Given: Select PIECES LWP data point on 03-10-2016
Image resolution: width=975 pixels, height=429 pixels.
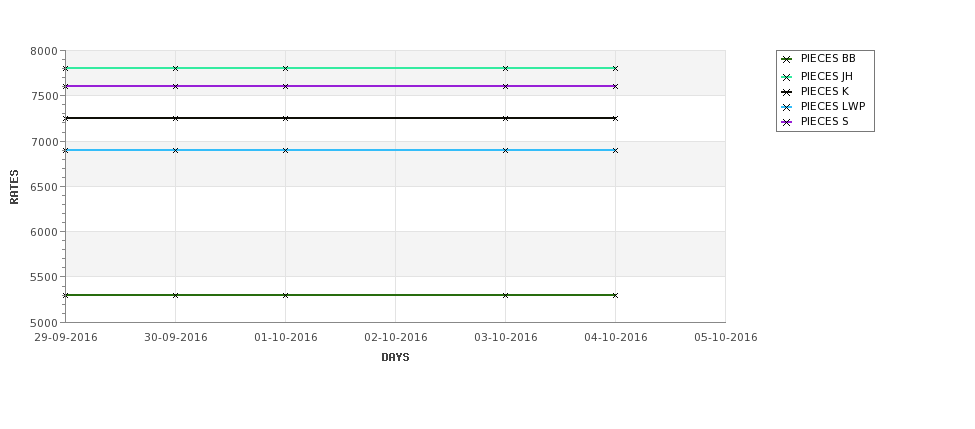Looking at the screenshot, I should point(506,150).
